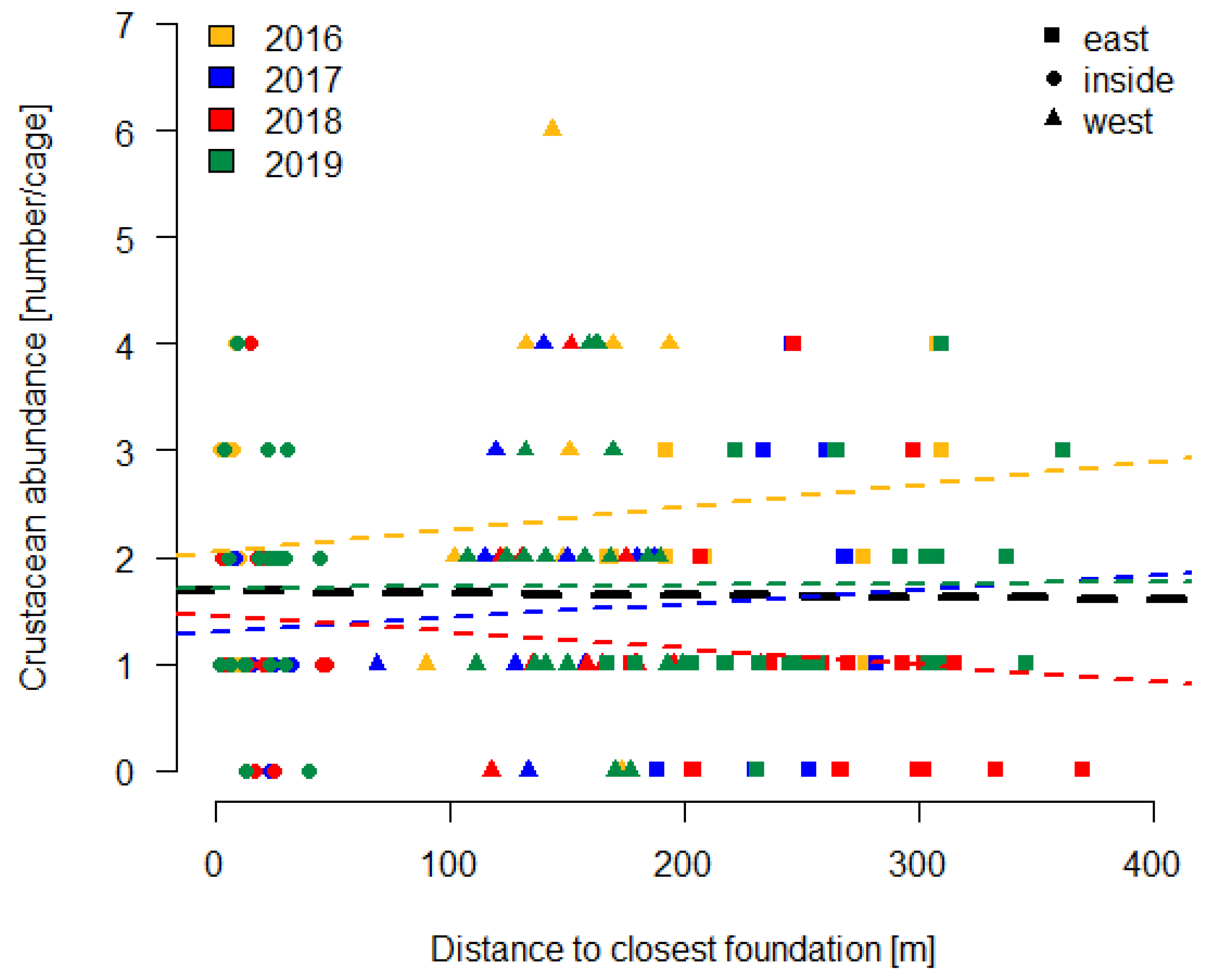Image resolution: width=1218 pixels, height=980 pixels.
Task: Click the yellow triangle at abundance 6
Action: 552,129
